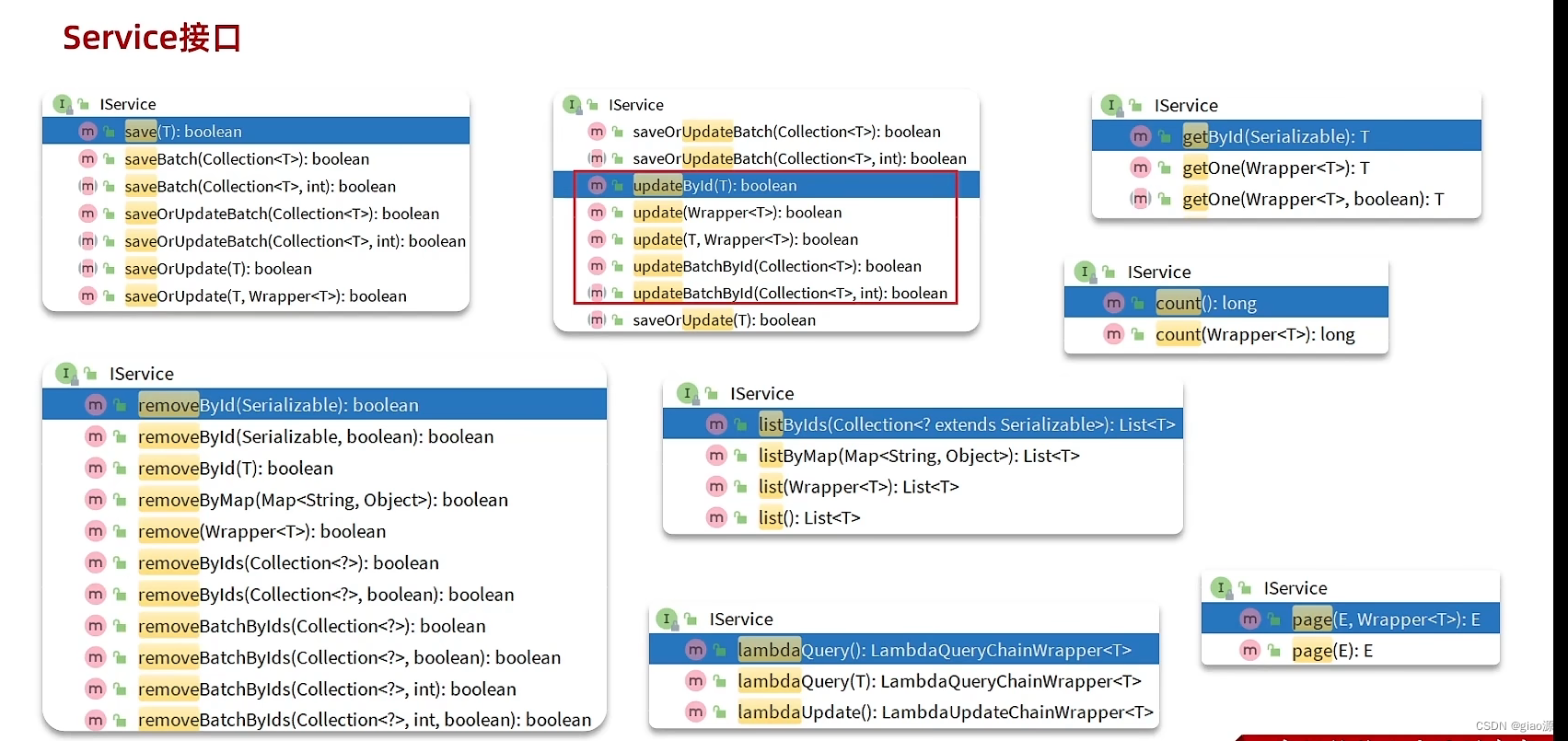The width and height of the screenshot is (1568, 741).
Task: Select remove(Wrapper<T>): boolean
Action: click(x=262, y=531)
